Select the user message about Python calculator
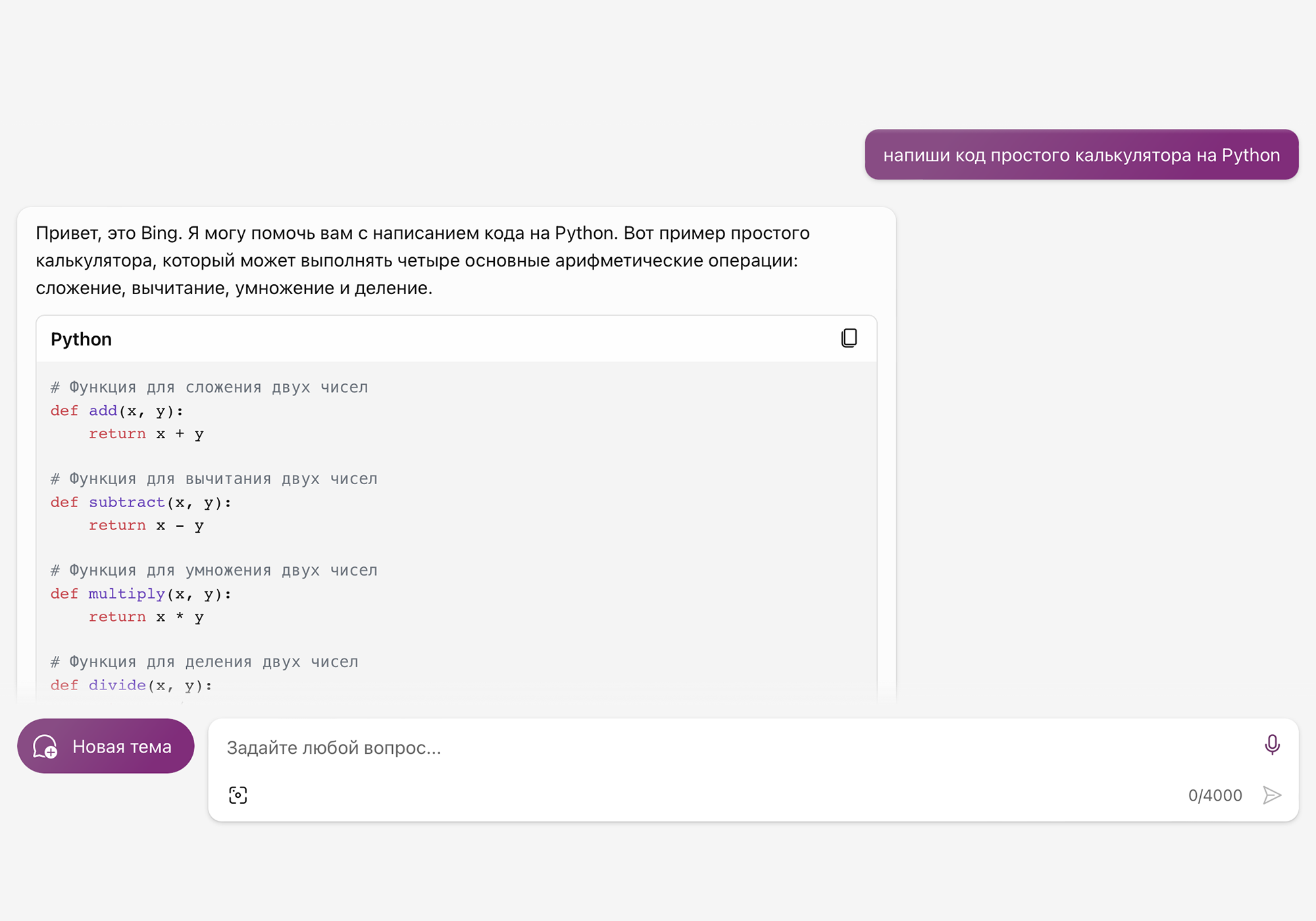The image size is (1316, 921). pyautogui.click(x=1081, y=155)
